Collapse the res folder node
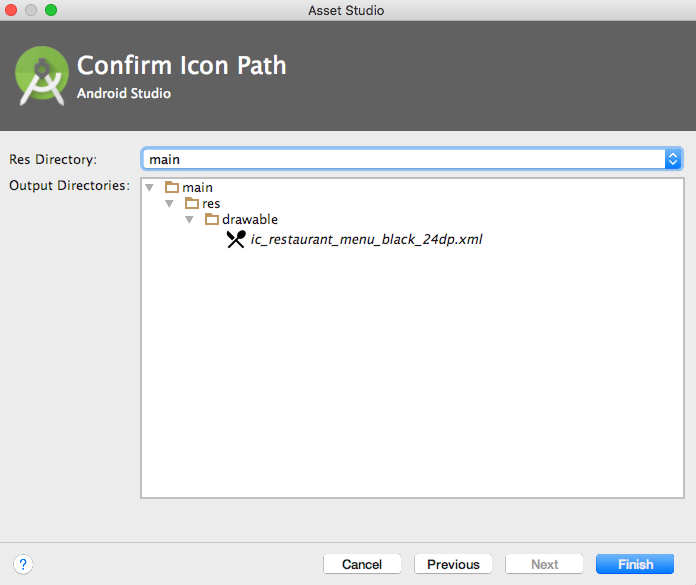Viewport: 696px width, 585px height. click(169, 203)
